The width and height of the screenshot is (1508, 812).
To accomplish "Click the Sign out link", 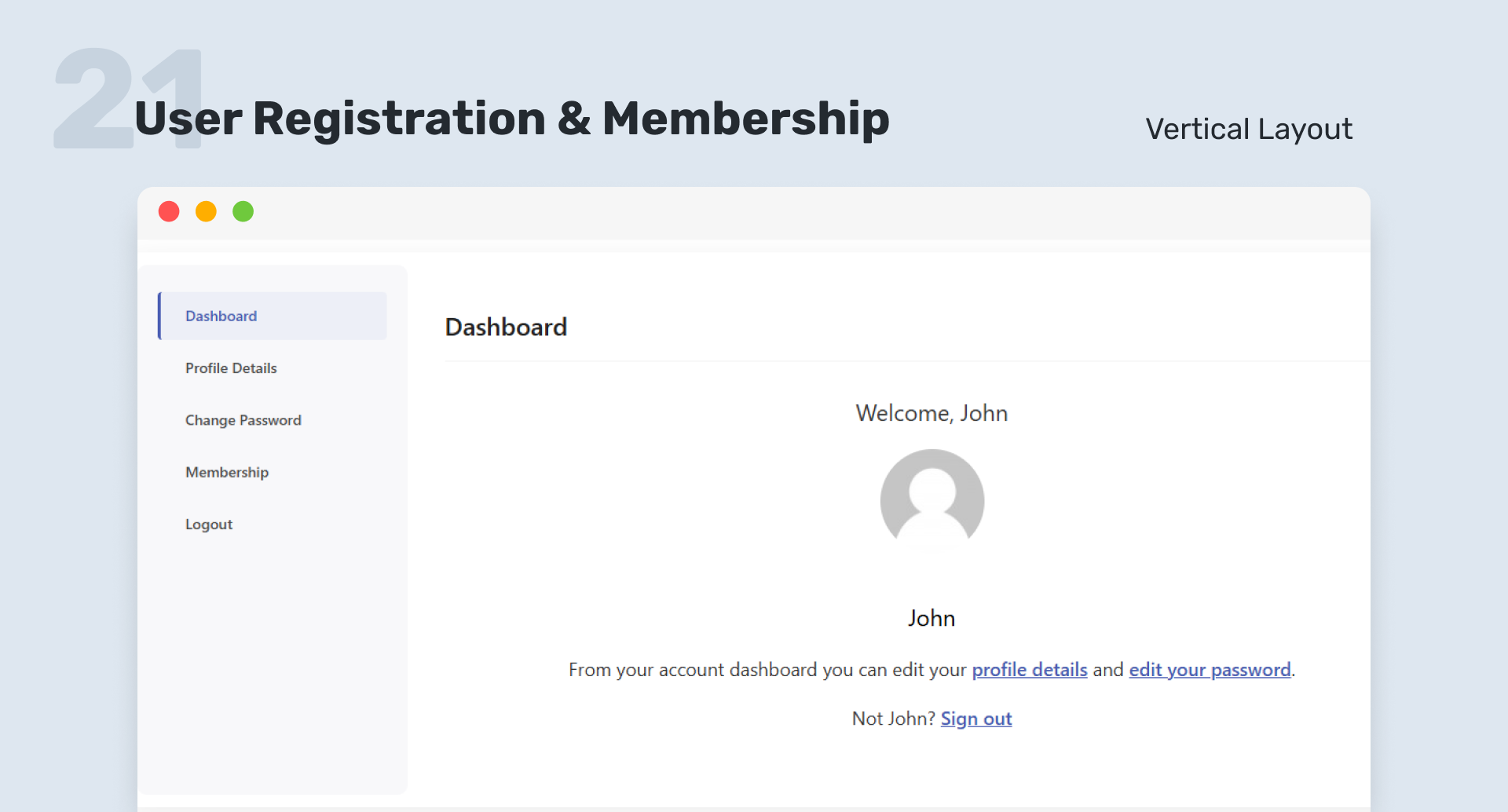I will coord(976,719).
